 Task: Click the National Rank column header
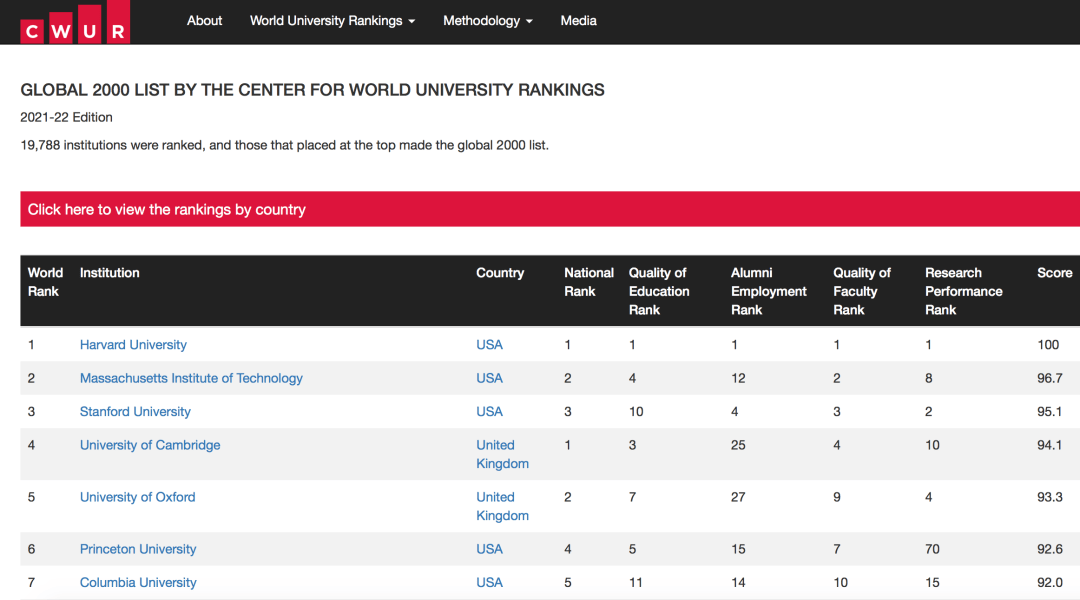pyautogui.click(x=589, y=282)
